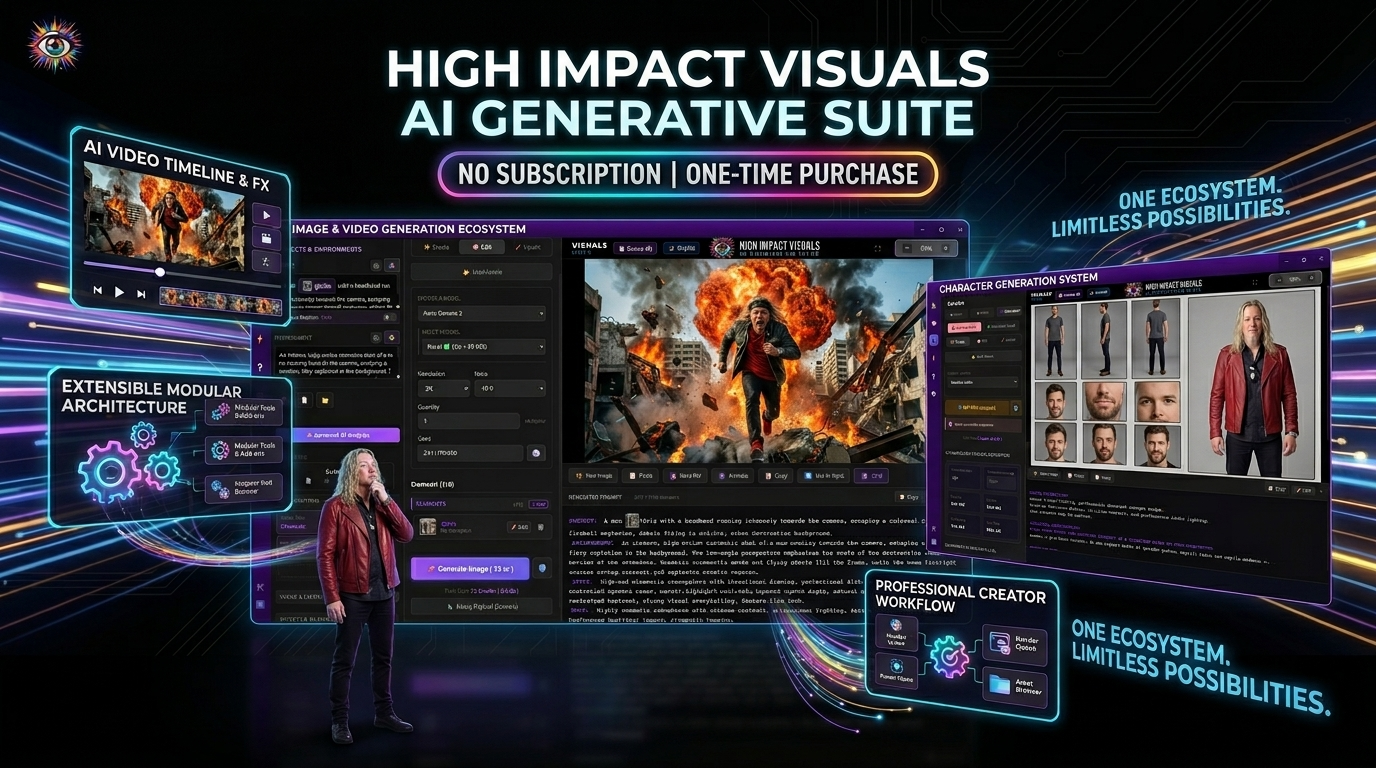Click the zoom control in the Character window header

[x=1295, y=278]
